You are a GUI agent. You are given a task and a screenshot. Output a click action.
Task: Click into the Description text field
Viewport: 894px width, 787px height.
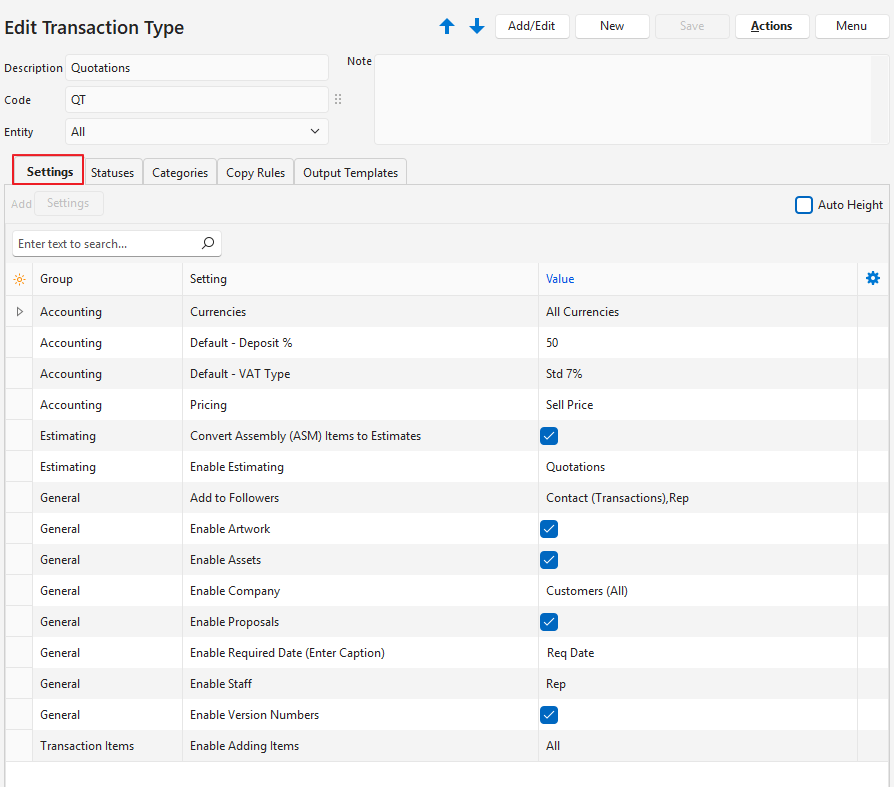pyautogui.click(x=196, y=68)
